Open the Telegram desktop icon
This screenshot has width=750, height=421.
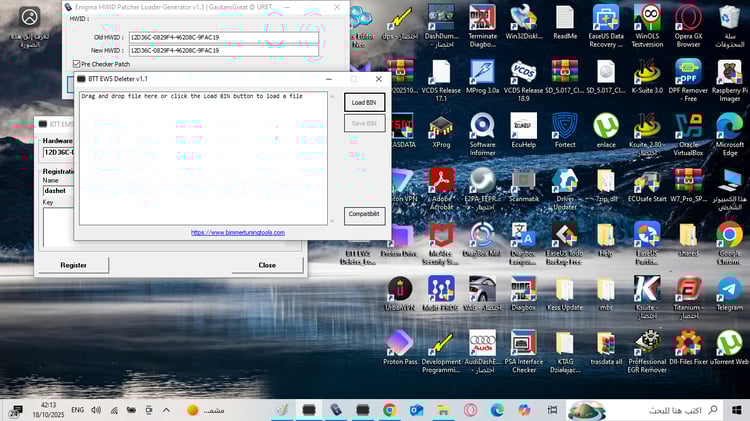coord(729,294)
